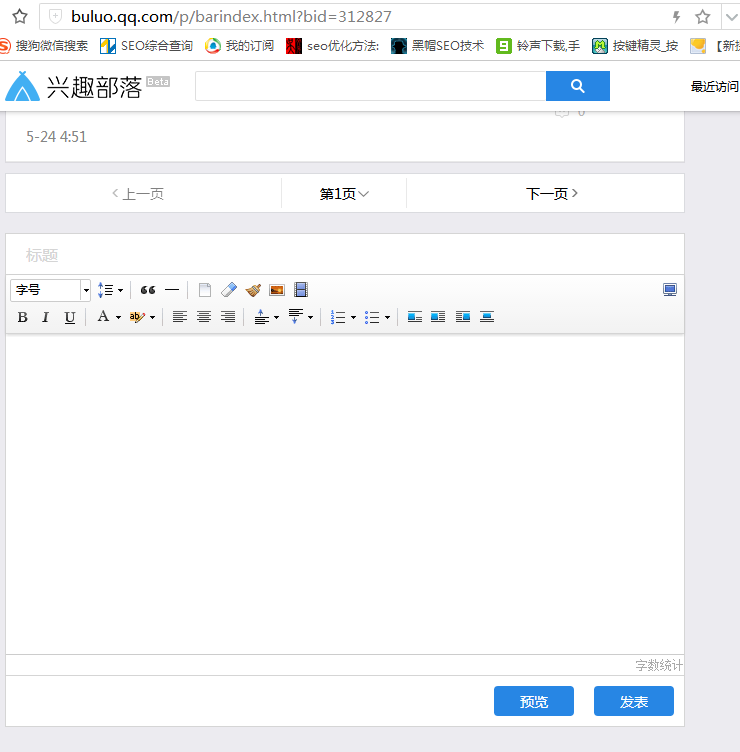Image resolution: width=740 pixels, height=752 pixels.
Task: Open the 铃声下载 bookmark
Action: tap(538, 46)
